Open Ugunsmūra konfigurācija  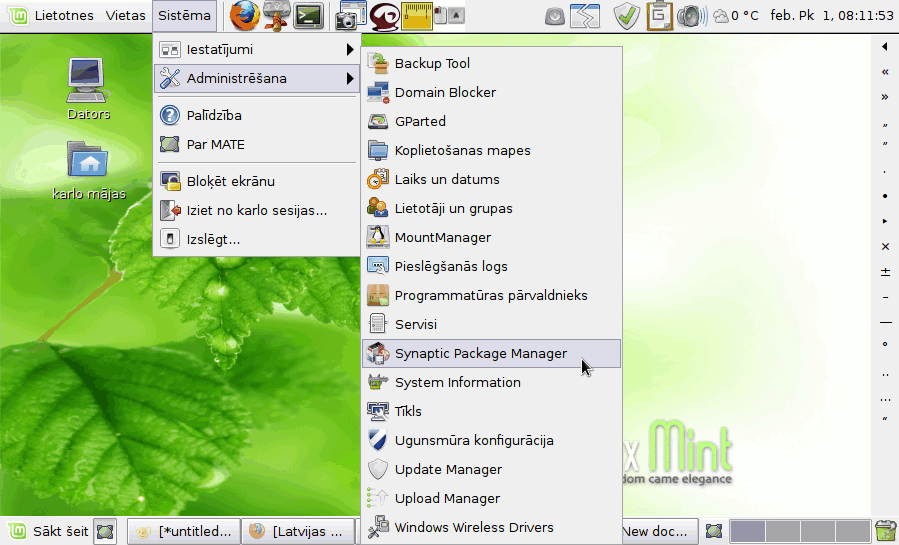[x=491, y=441]
